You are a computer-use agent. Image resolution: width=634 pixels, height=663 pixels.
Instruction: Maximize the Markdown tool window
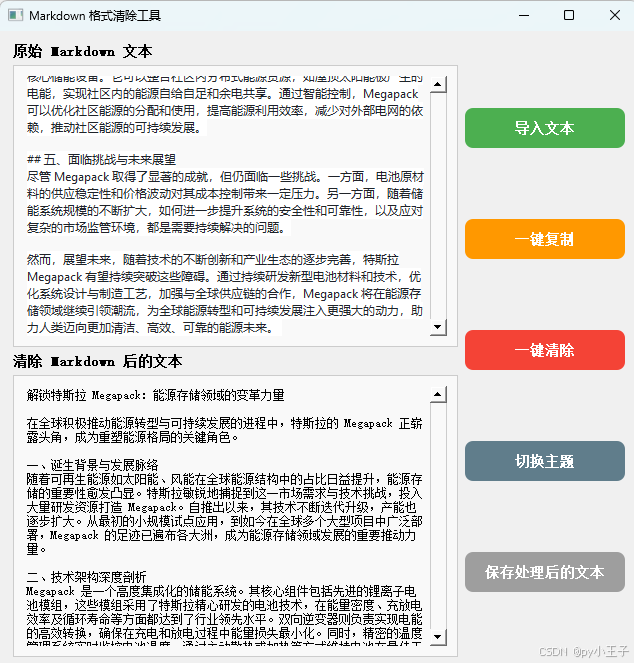(x=569, y=16)
